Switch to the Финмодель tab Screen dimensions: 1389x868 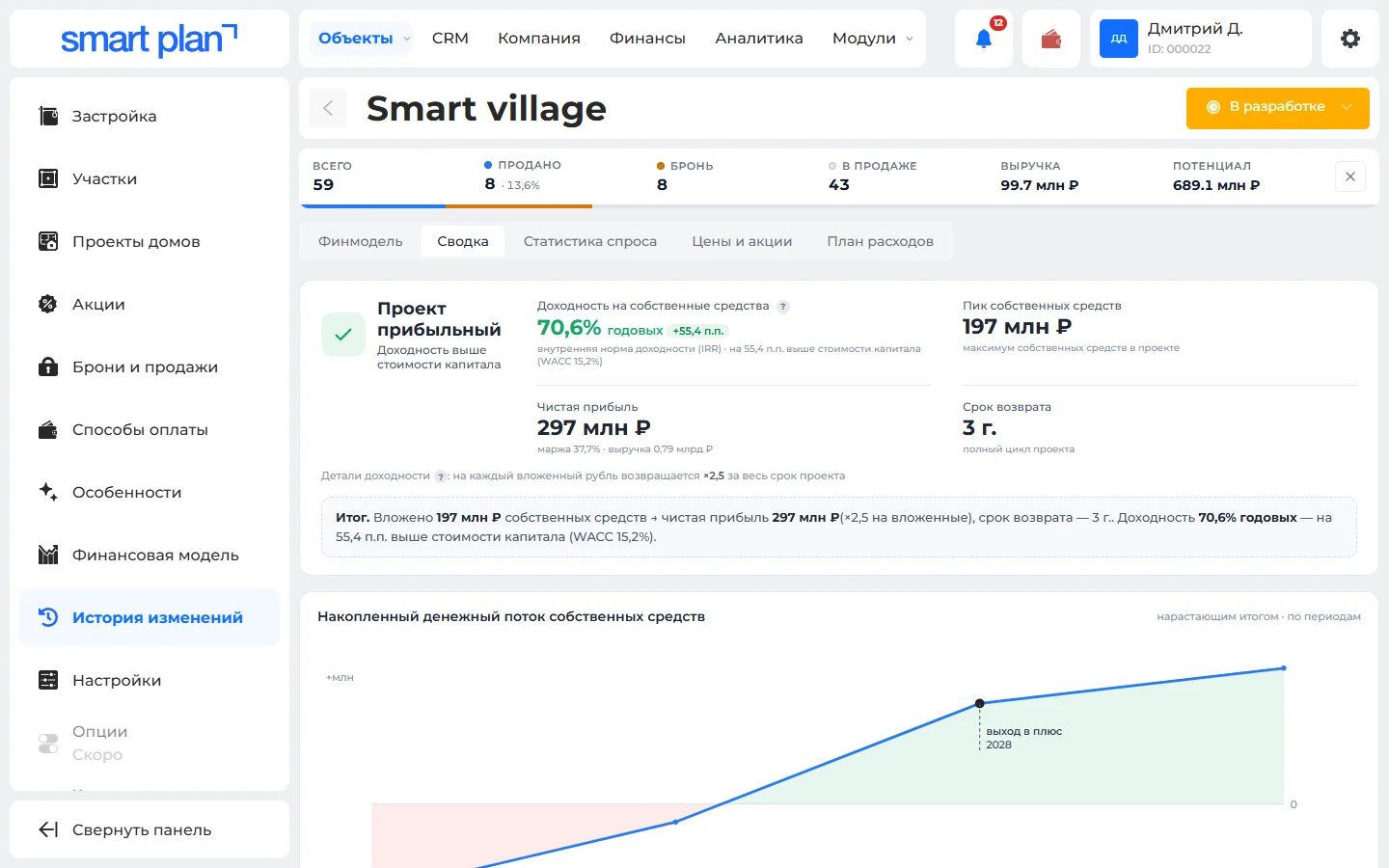[x=361, y=241]
